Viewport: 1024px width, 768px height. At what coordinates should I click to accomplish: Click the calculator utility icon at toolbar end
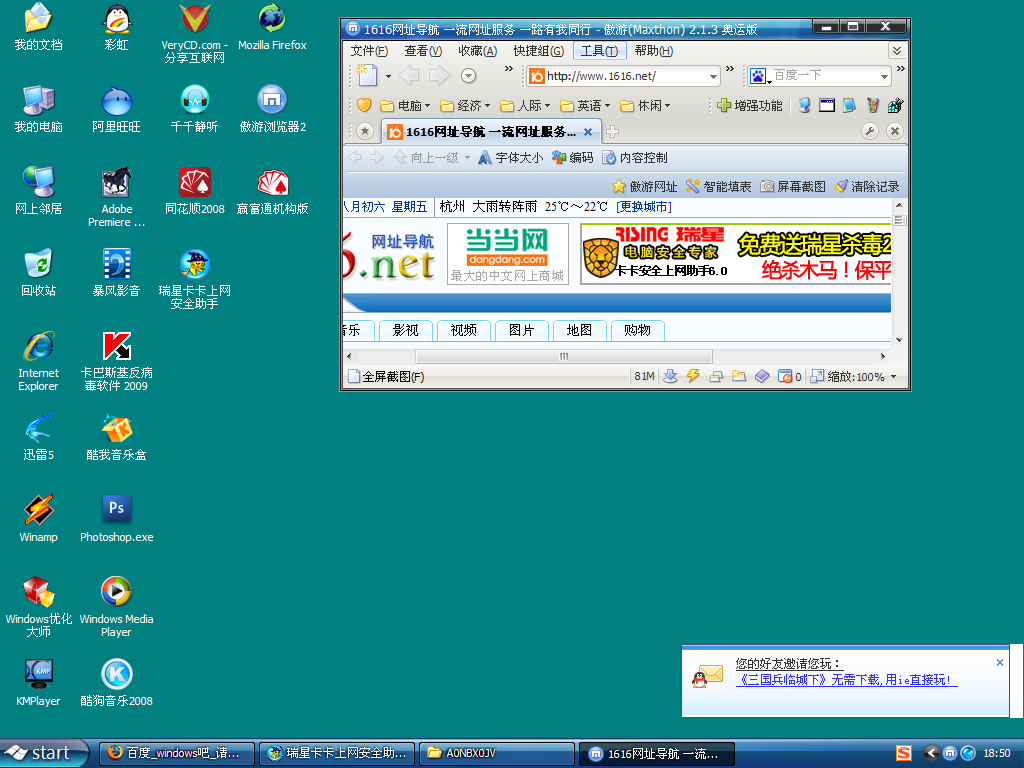(x=895, y=105)
